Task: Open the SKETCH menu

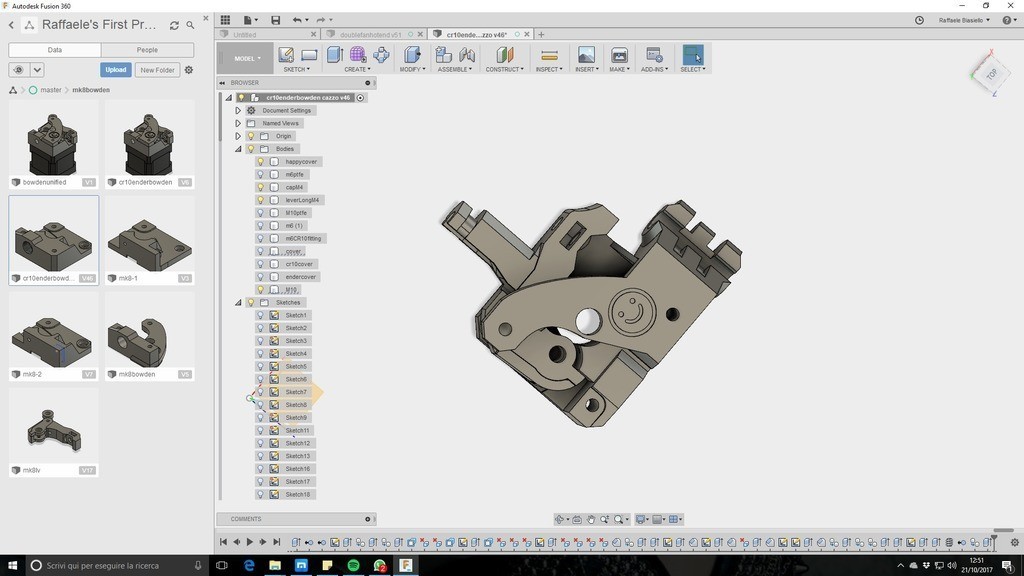Action: (296, 69)
